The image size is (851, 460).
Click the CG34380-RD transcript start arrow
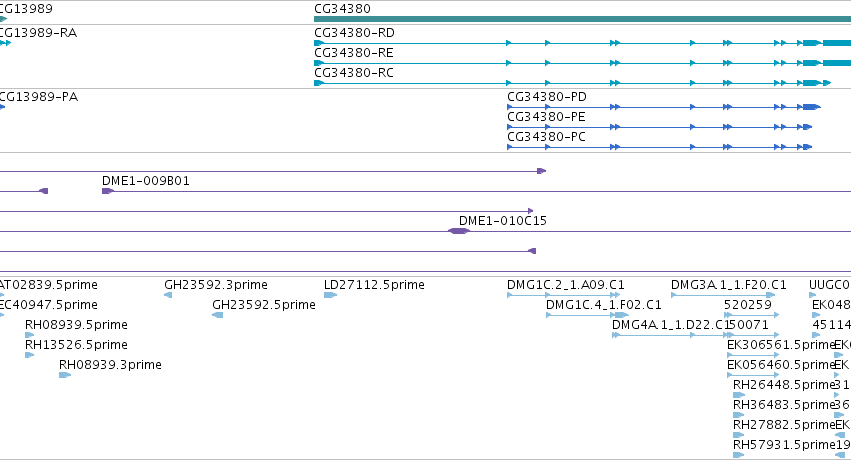click(x=319, y=43)
